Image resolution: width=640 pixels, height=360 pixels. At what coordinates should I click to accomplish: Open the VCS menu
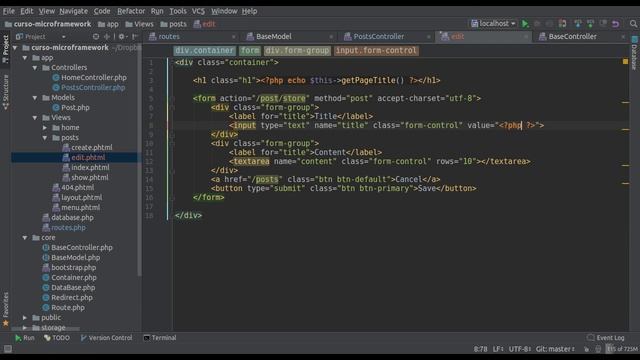coord(198,11)
